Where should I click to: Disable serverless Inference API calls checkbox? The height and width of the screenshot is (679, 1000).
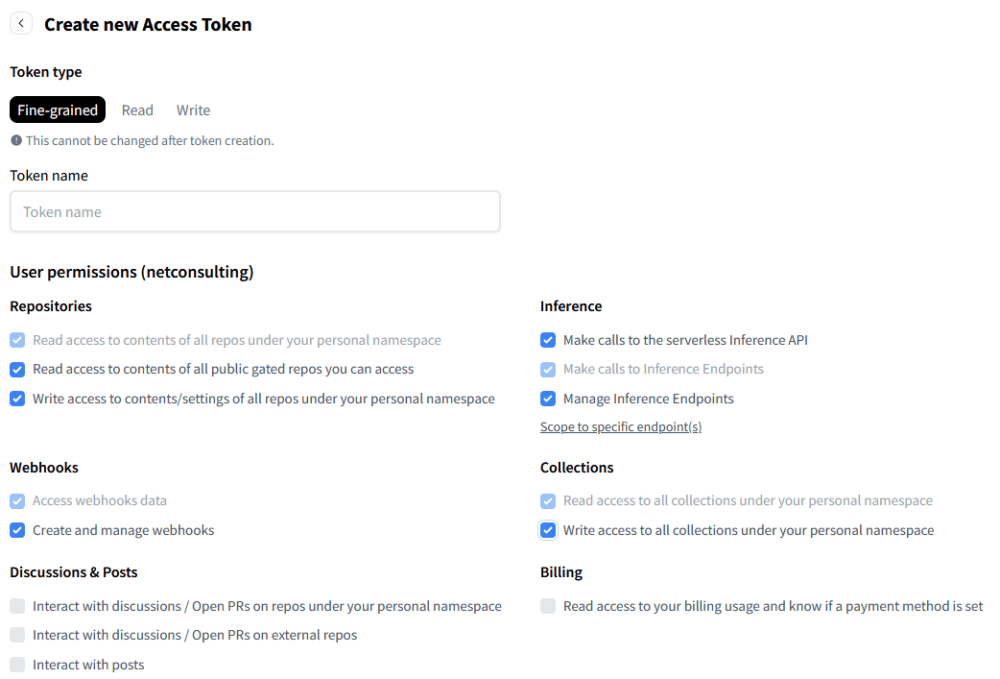click(x=548, y=340)
